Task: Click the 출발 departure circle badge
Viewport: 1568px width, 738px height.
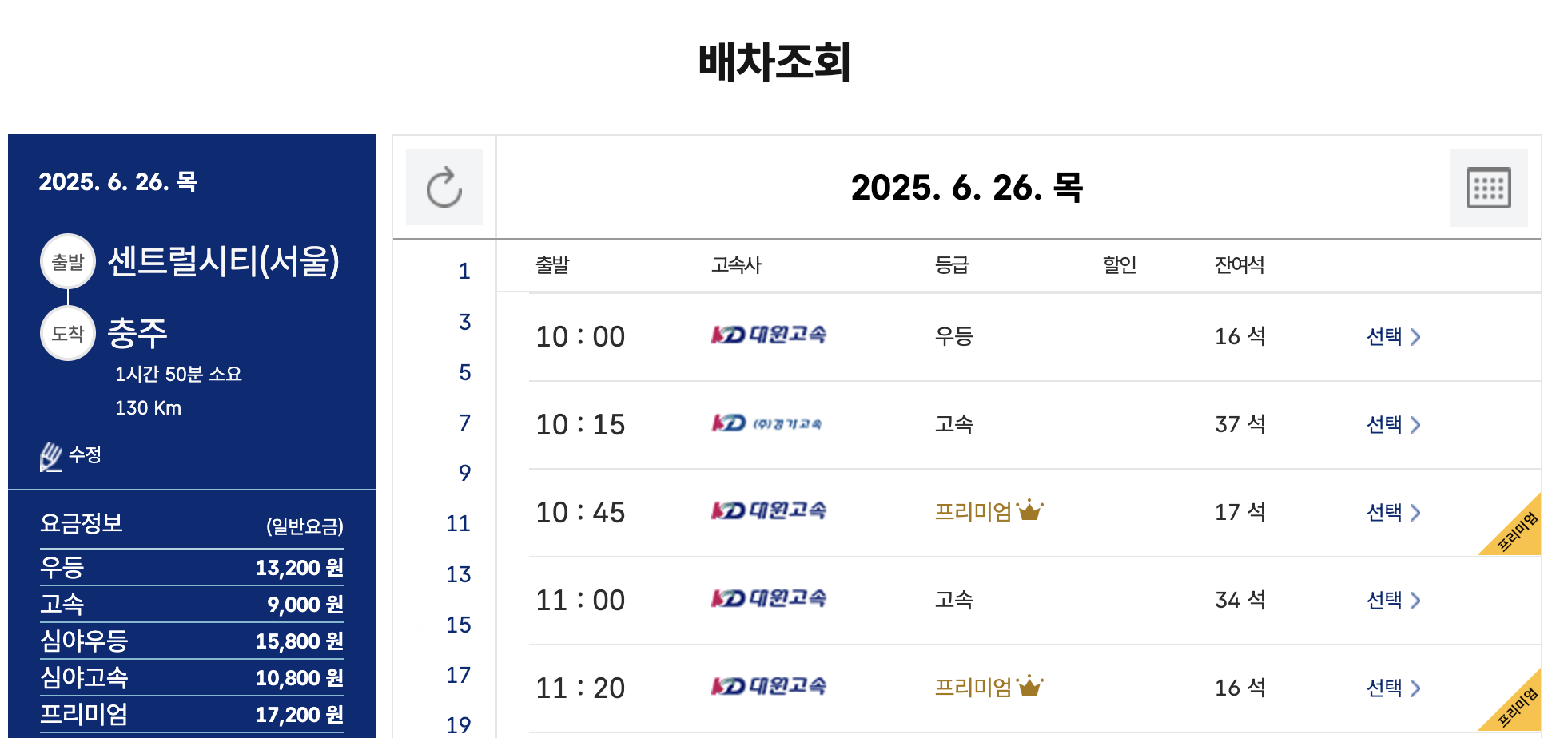Action: [x=67, y=261]
